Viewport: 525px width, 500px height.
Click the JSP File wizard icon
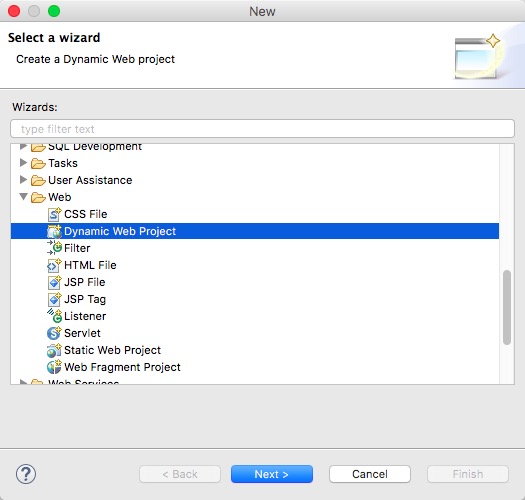[x=54, y=282]
